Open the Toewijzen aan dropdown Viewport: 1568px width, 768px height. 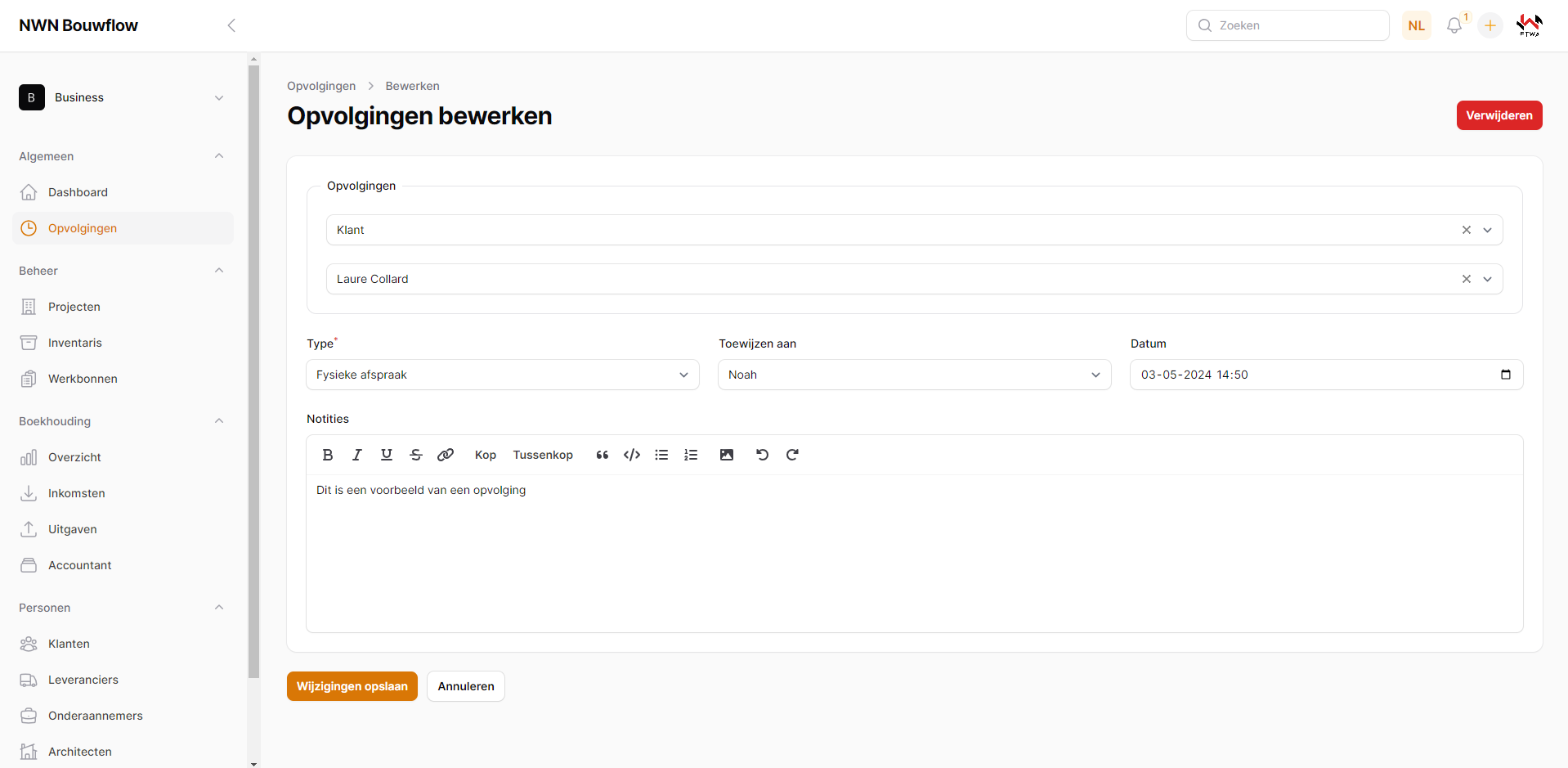[914, 375]
